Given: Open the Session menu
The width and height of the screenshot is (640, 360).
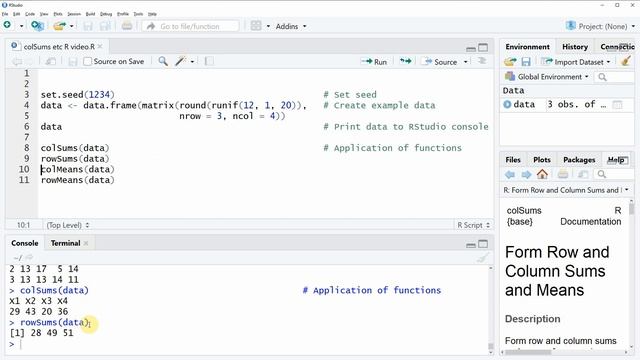Looking at the screenshot, I should 74,14.
